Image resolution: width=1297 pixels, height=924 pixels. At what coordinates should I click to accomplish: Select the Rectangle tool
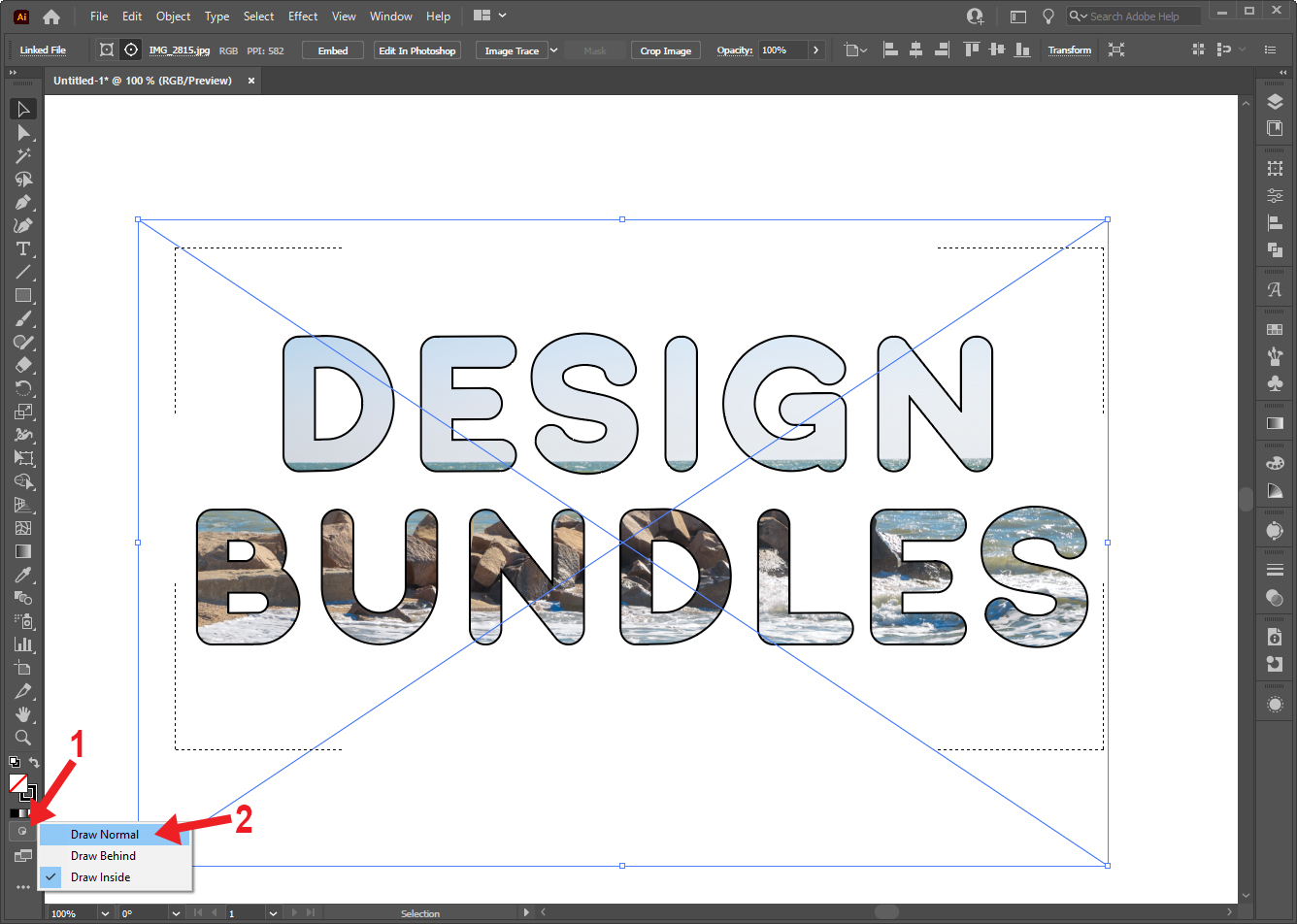pos(23,296)
